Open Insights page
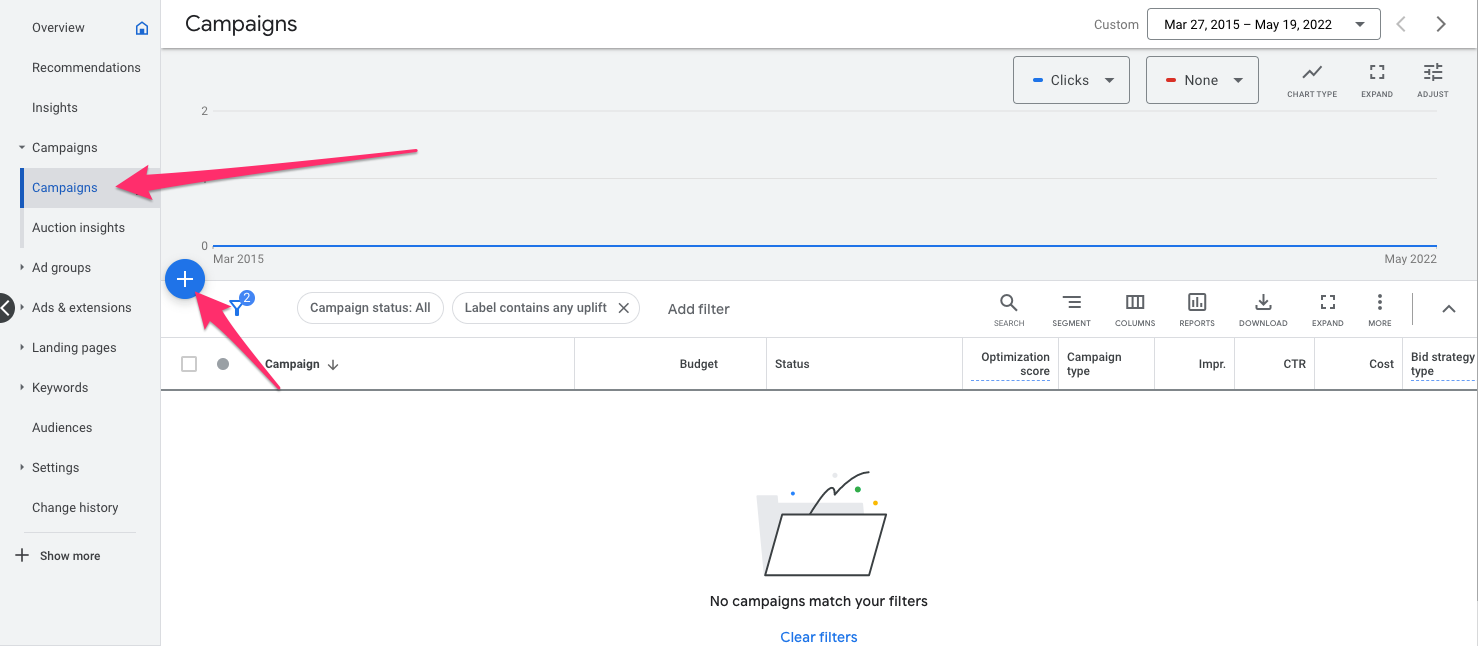Screen dimensions: 1478x646 click(x=55, y=108)
